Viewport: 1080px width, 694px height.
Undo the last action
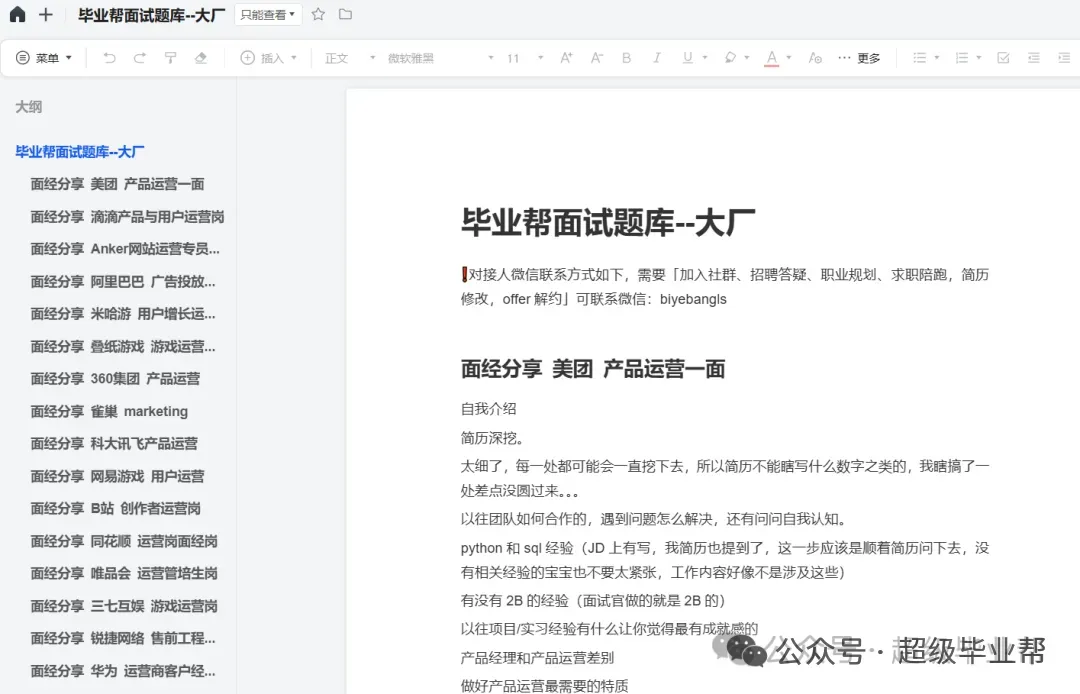click(x=109, y=58)
